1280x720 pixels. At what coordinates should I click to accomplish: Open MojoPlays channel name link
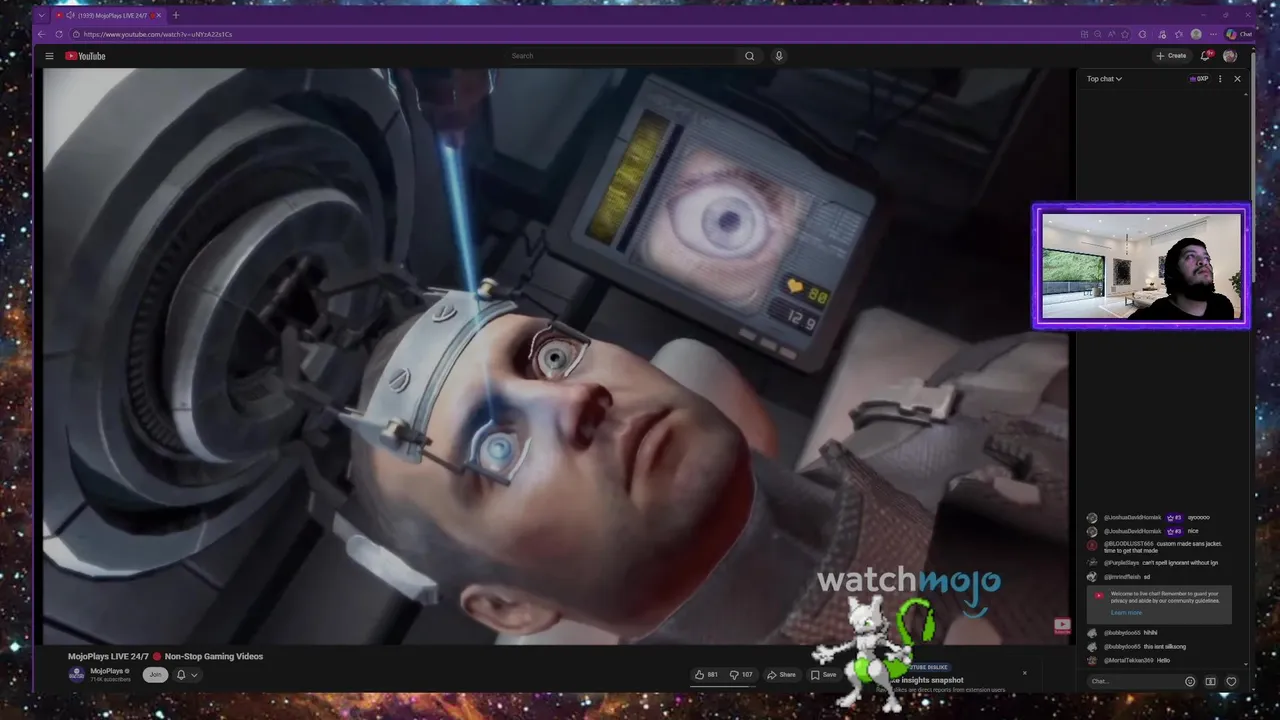pos(108,671)
